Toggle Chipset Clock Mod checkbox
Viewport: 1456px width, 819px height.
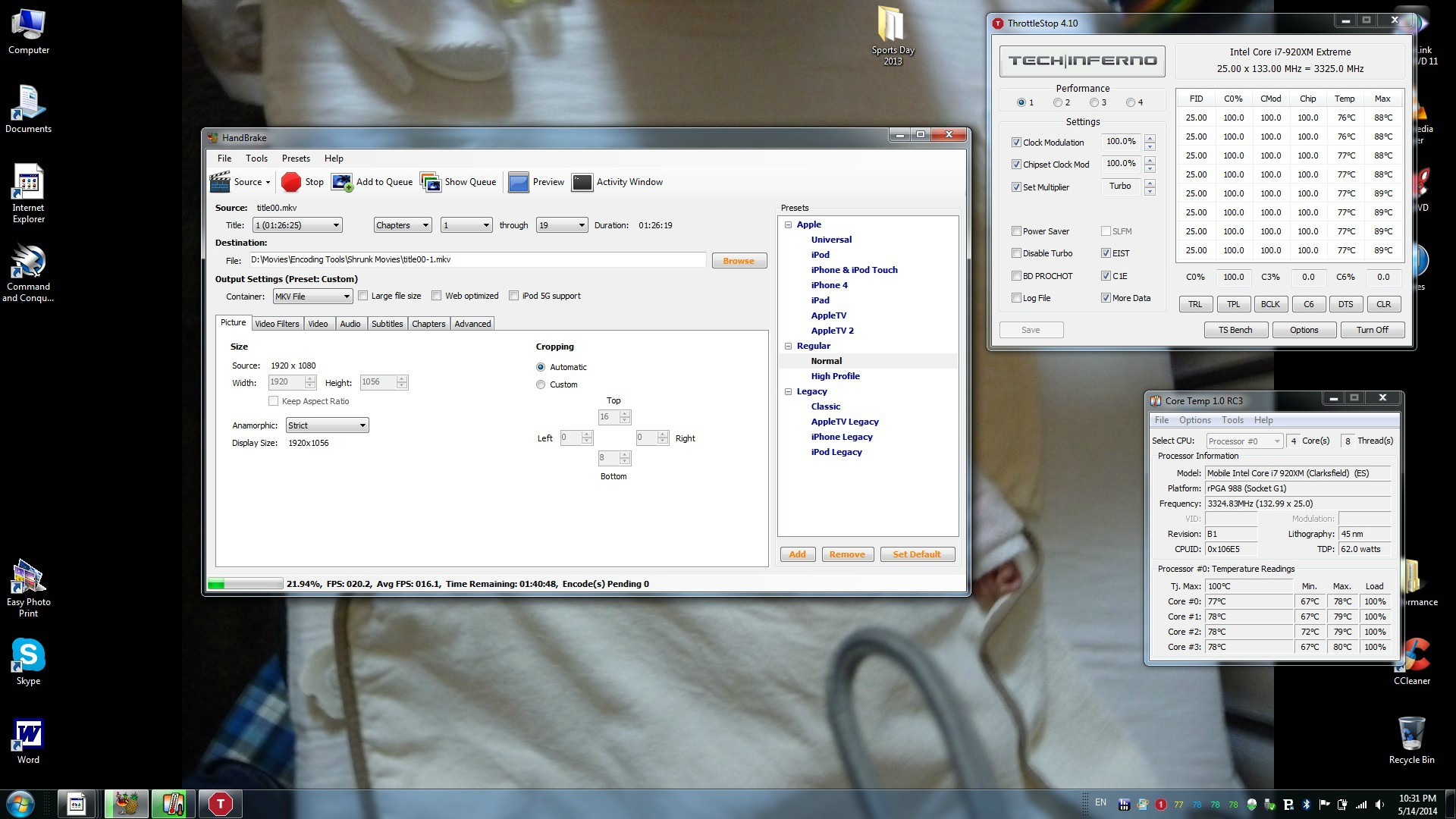coord(1016,165)
